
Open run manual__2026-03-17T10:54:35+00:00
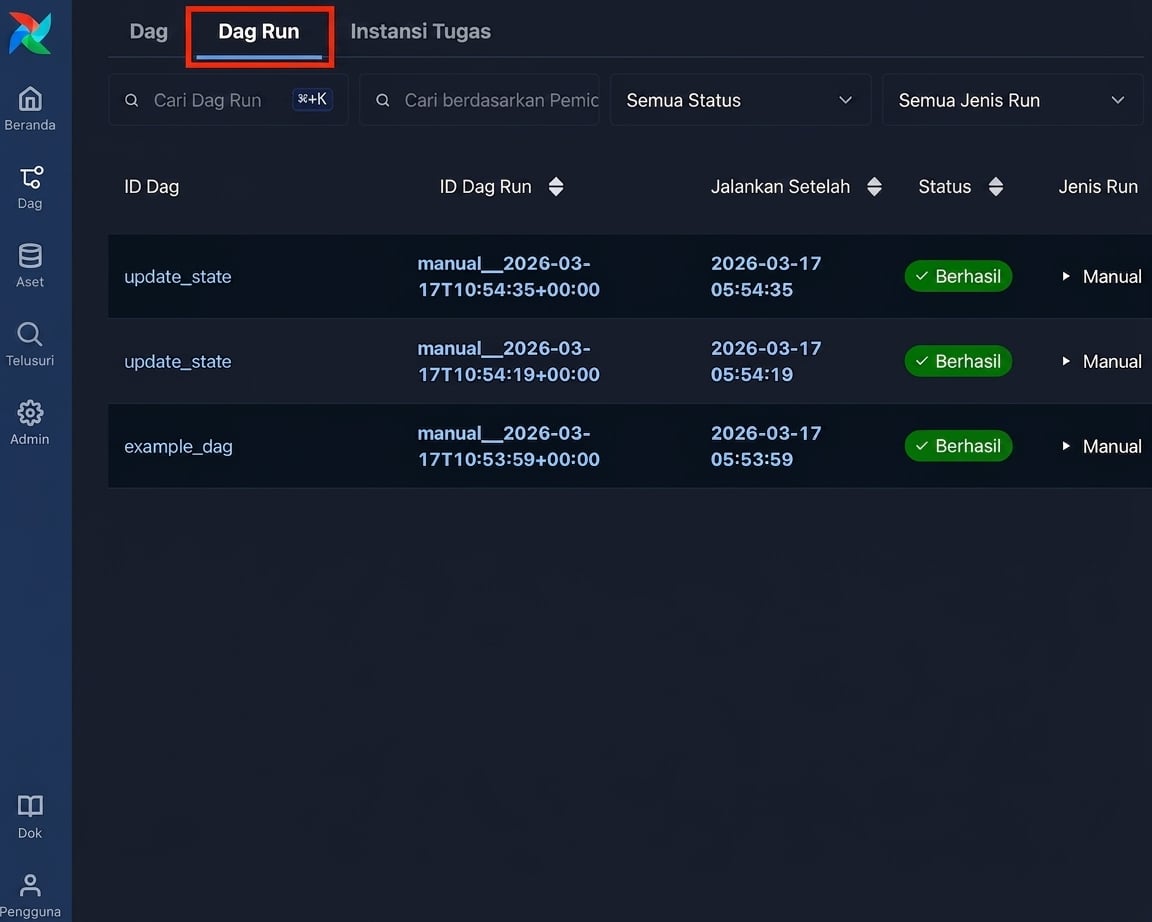(508, 276)
